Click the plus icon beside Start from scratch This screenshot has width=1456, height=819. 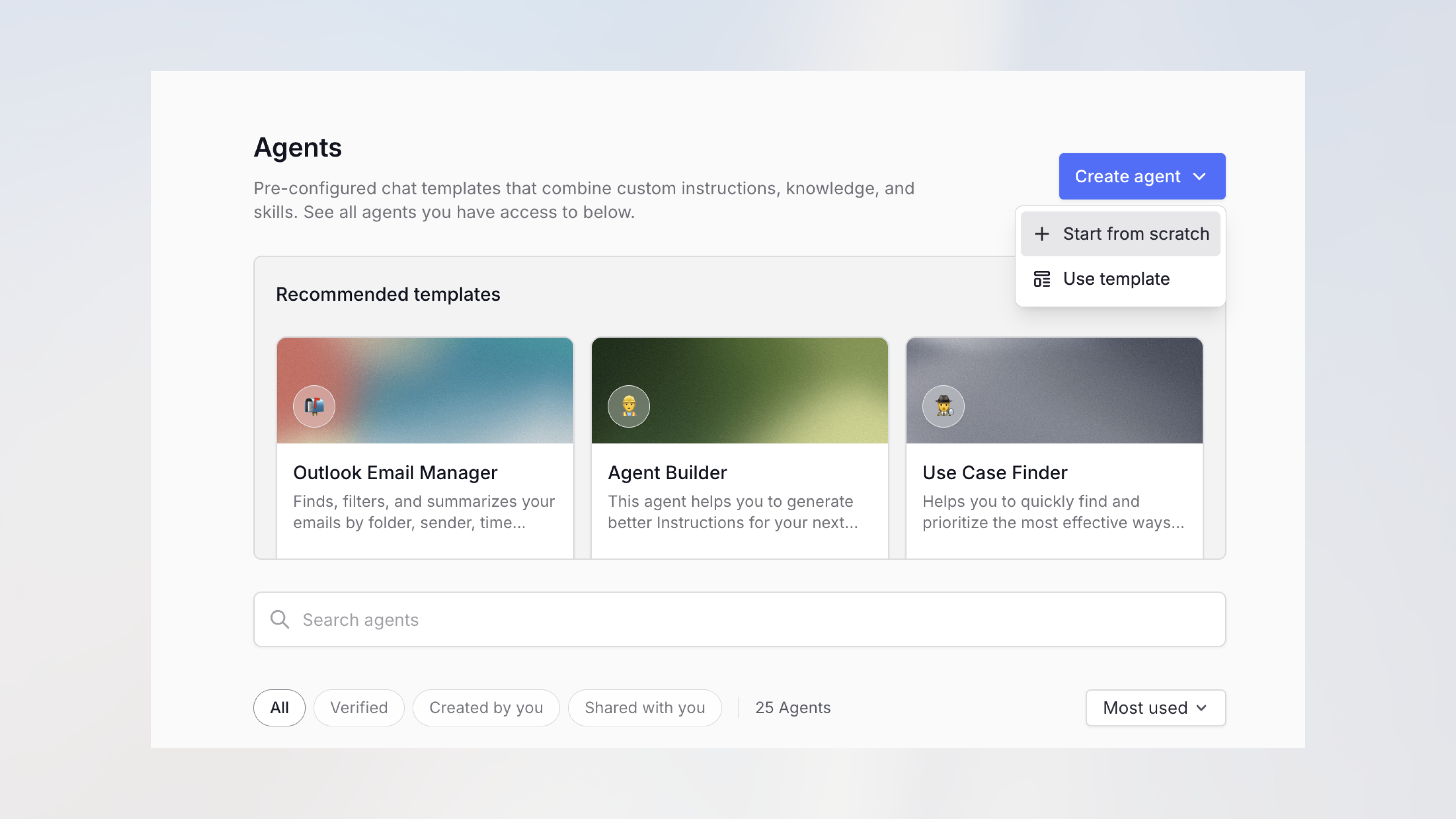(x=1042, y=234)
